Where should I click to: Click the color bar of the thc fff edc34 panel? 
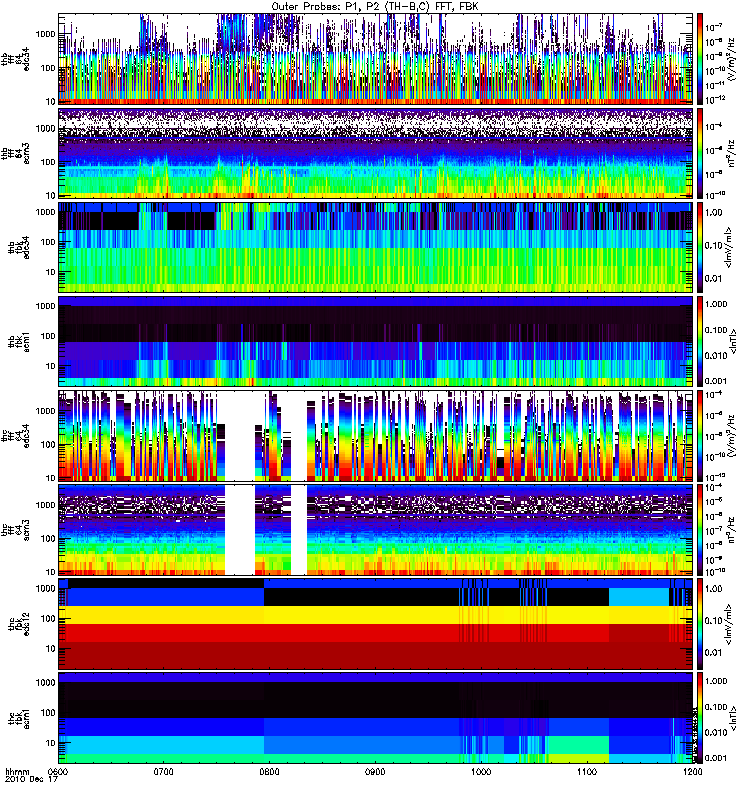point(700,436)
